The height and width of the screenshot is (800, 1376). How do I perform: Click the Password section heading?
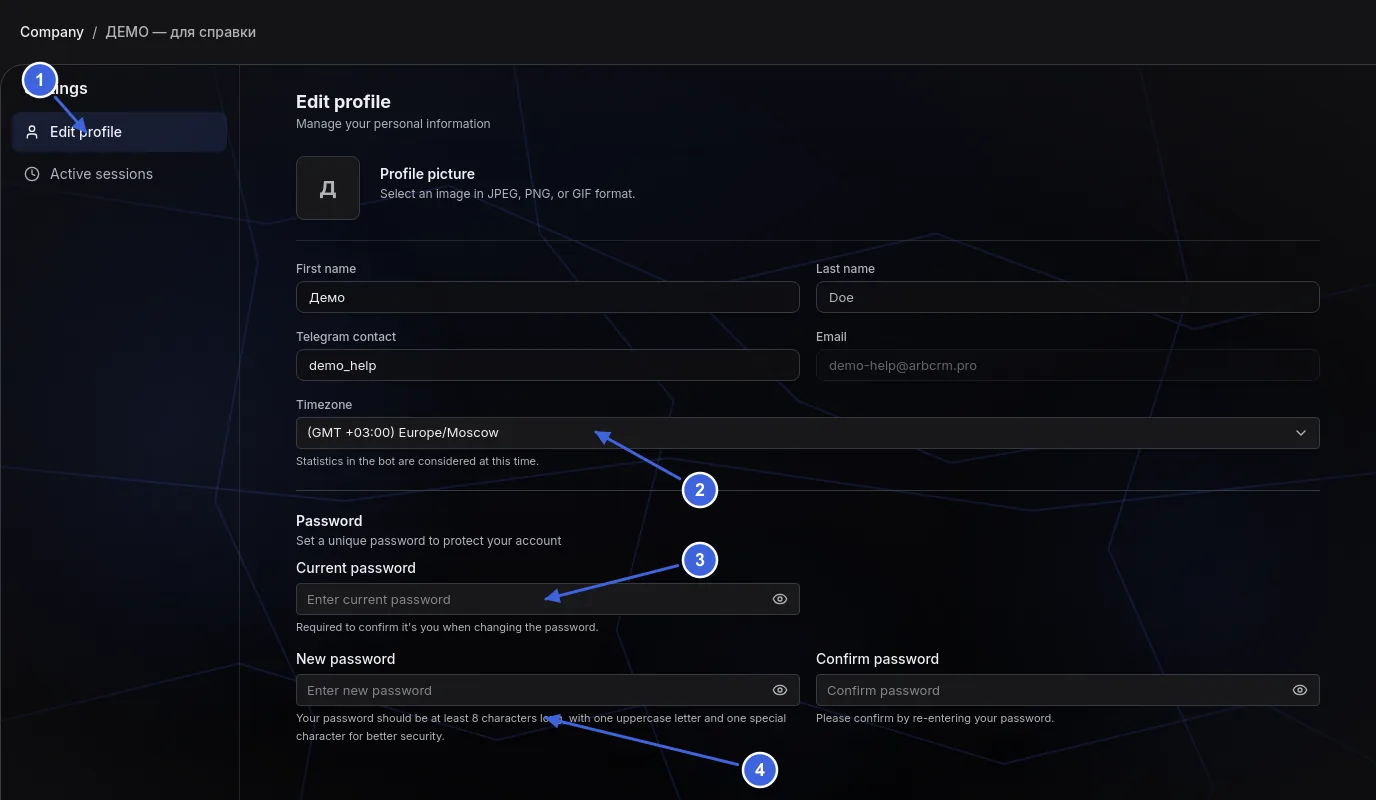click(329, 521)
